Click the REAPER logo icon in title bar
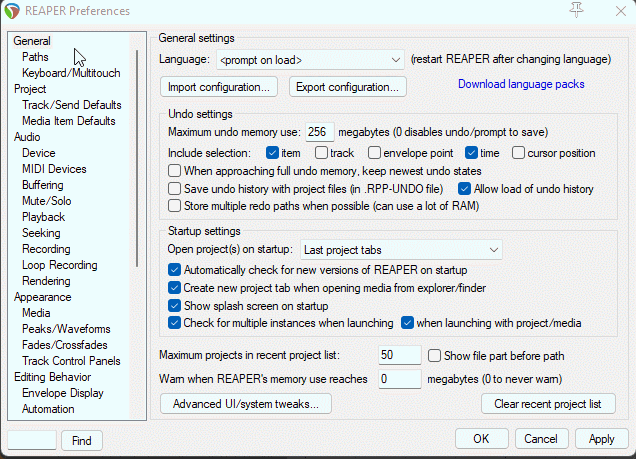636x459 pixels. pos(12,11)
